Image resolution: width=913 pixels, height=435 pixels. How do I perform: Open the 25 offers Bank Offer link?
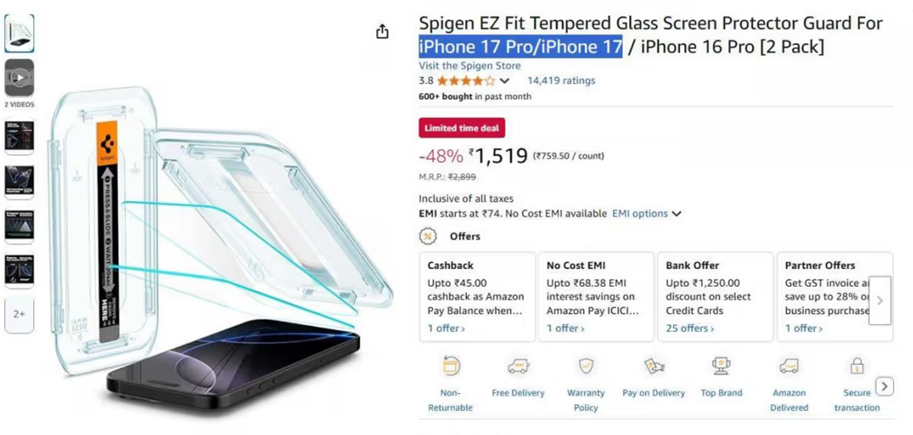(x=689, y=328)
